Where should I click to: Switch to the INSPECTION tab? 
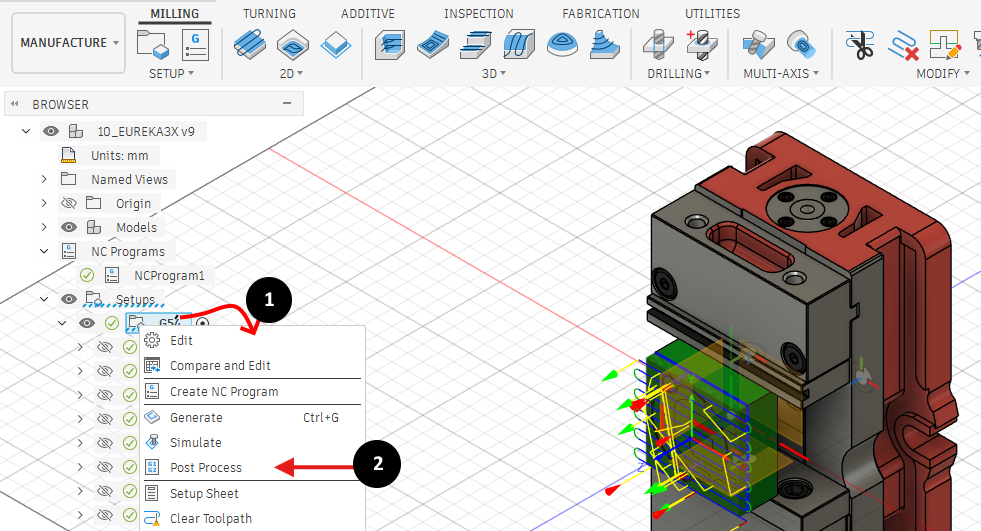479,13
